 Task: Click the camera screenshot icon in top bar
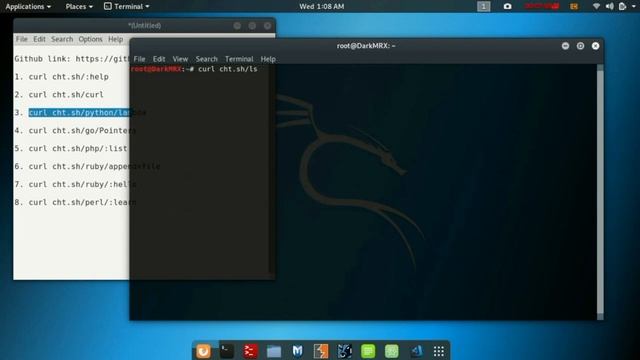[507, 6]
